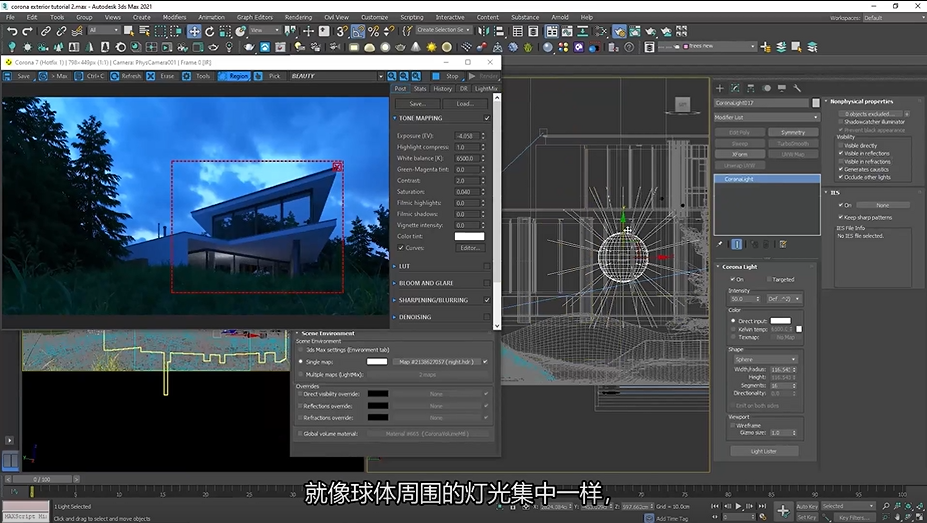Toggle Show End Result in modifier stack
This screenshot has height=523, width=927.
pyautogui.click(x=737, y=244)
